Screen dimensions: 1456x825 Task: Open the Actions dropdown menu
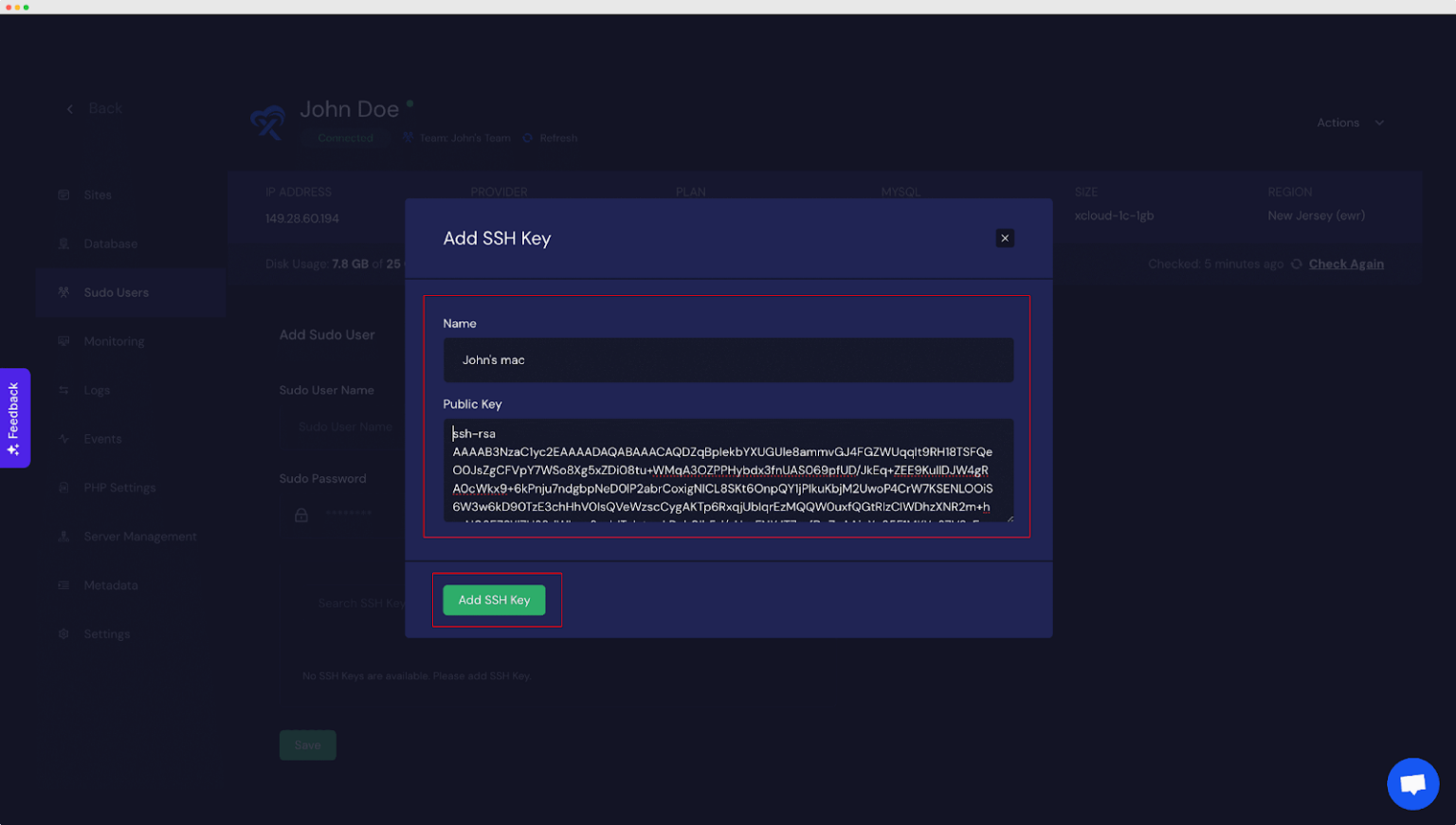tap(1348, 122)
